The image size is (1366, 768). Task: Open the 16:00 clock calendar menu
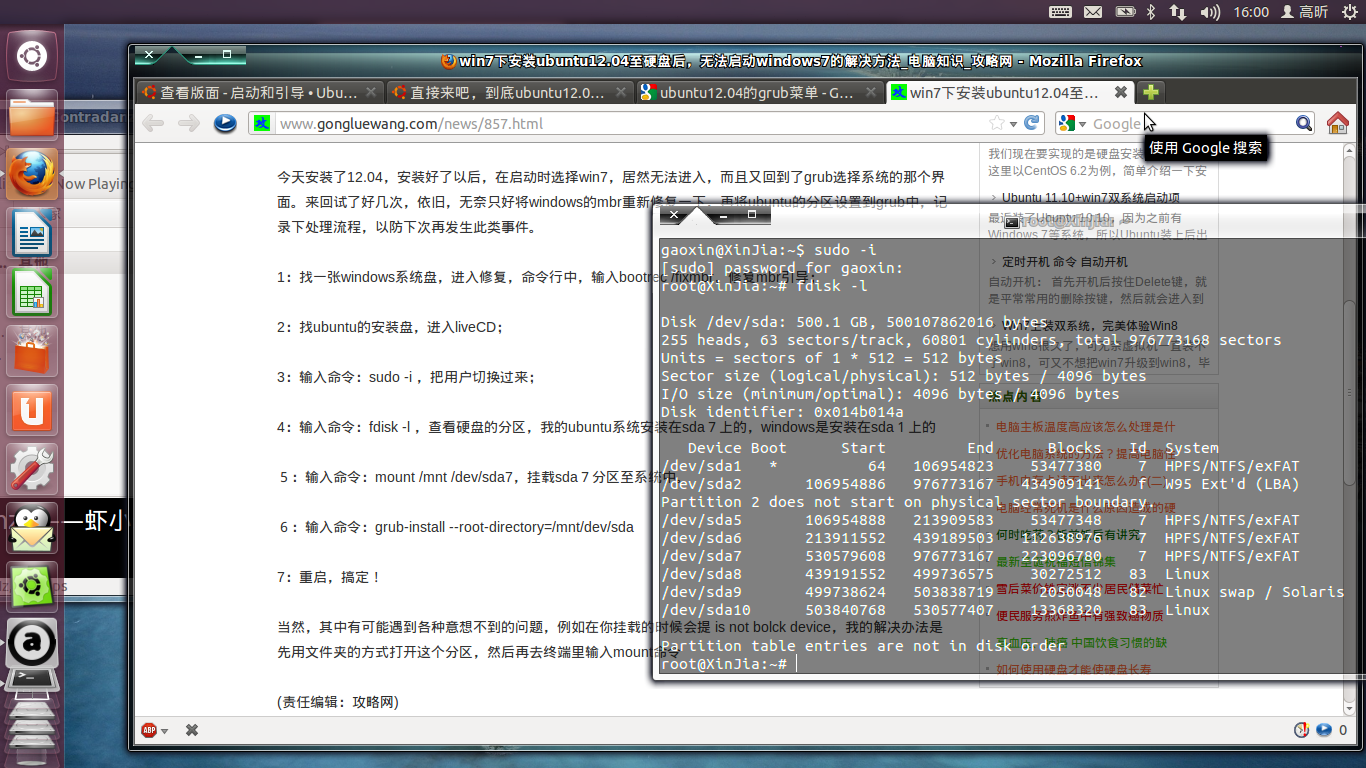point(1252,12)
